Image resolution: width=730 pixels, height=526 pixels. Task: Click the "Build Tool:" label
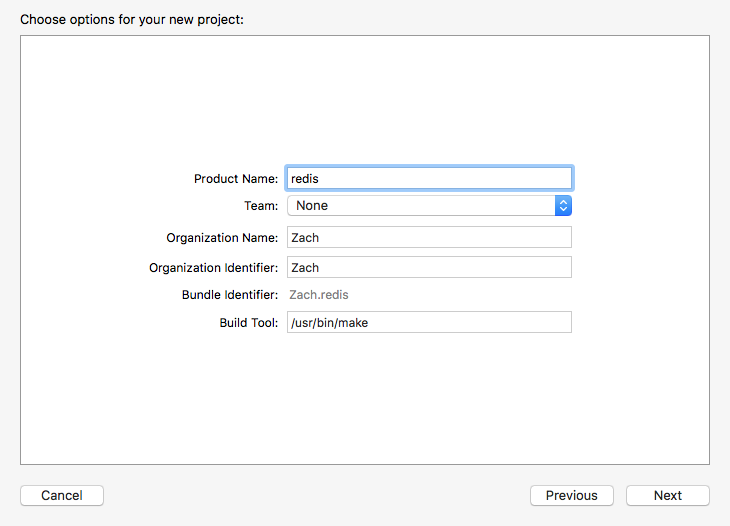[248, 323]
